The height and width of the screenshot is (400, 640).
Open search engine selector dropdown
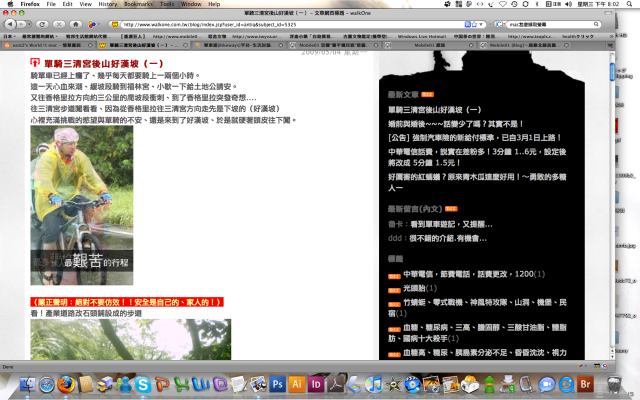point(499,24)
